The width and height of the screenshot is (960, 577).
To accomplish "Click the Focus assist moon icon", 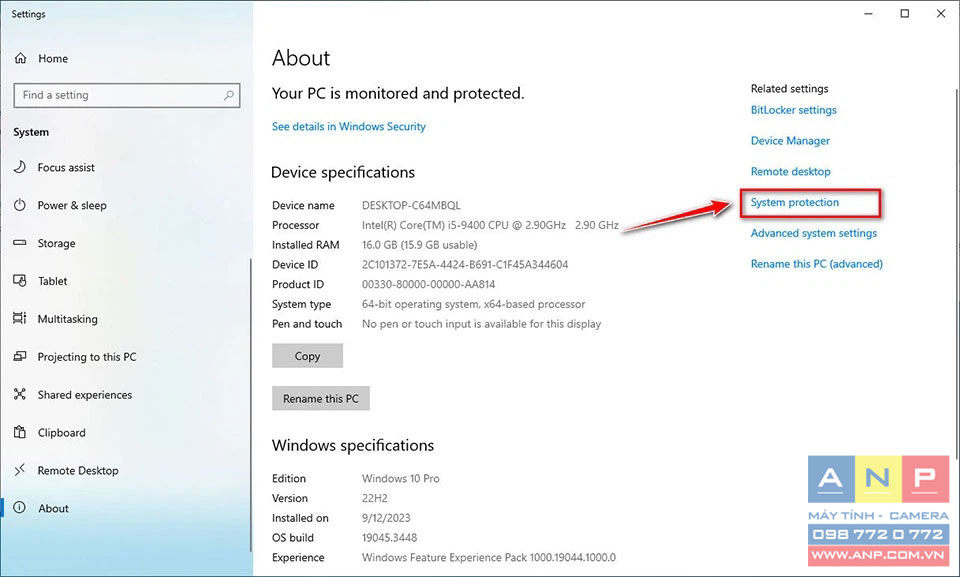I will (20, 167).
